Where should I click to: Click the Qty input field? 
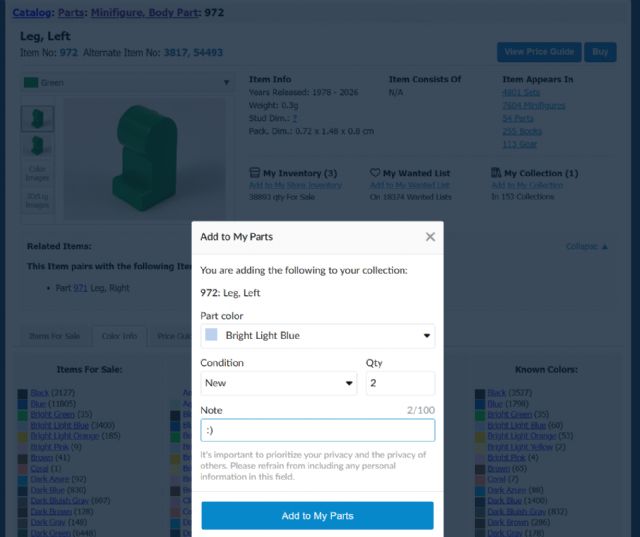click(x=400, y=383)
